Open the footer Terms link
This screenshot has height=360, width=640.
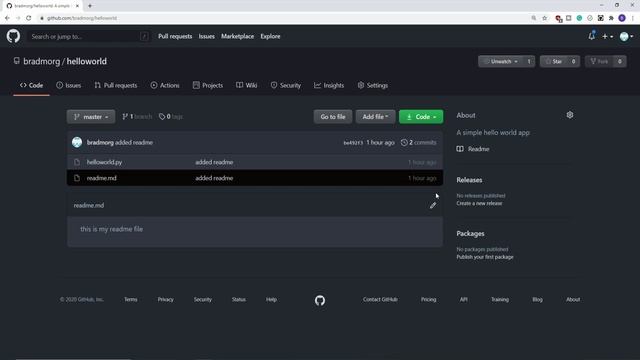[x=131, y=299]
